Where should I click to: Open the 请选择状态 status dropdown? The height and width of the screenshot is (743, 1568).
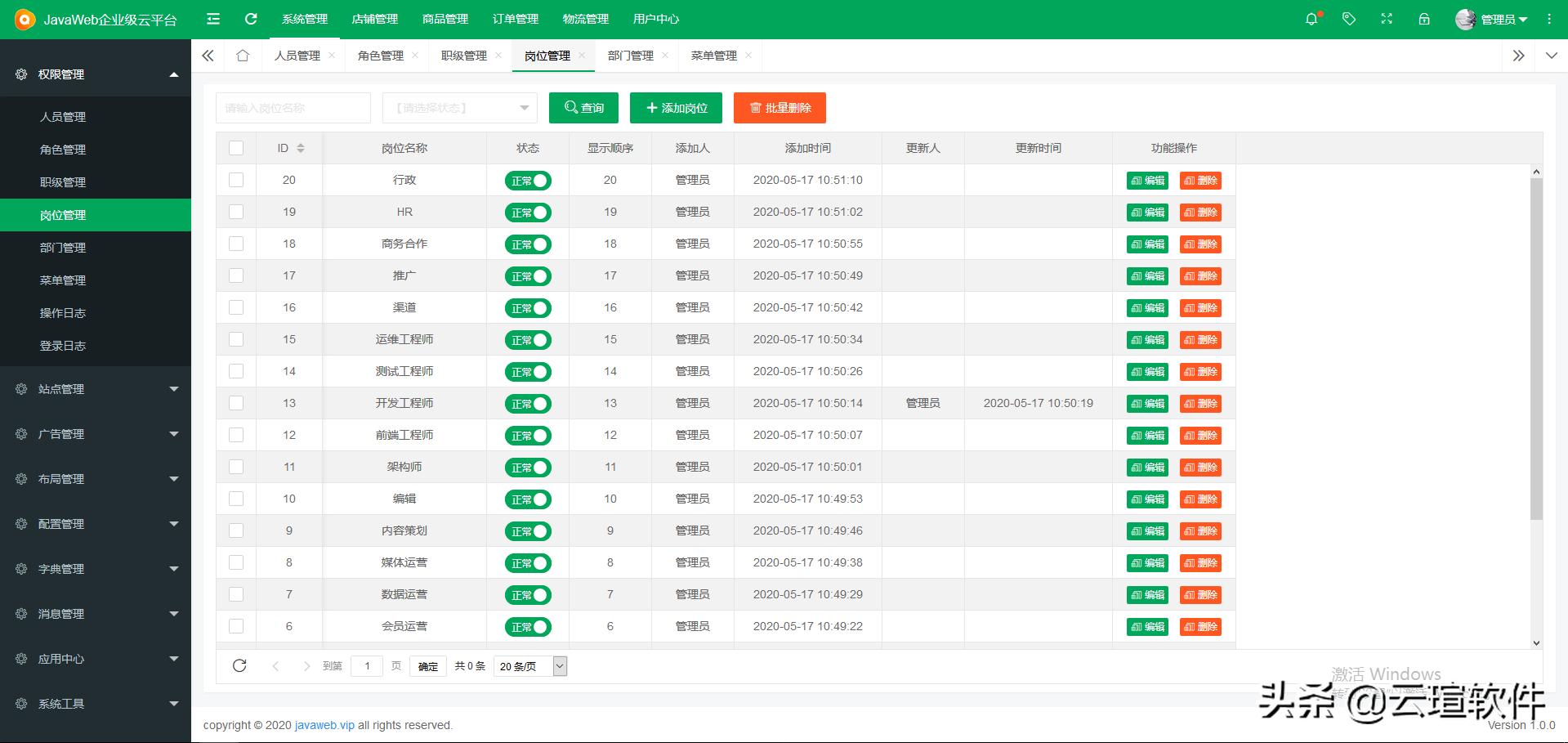459,107
